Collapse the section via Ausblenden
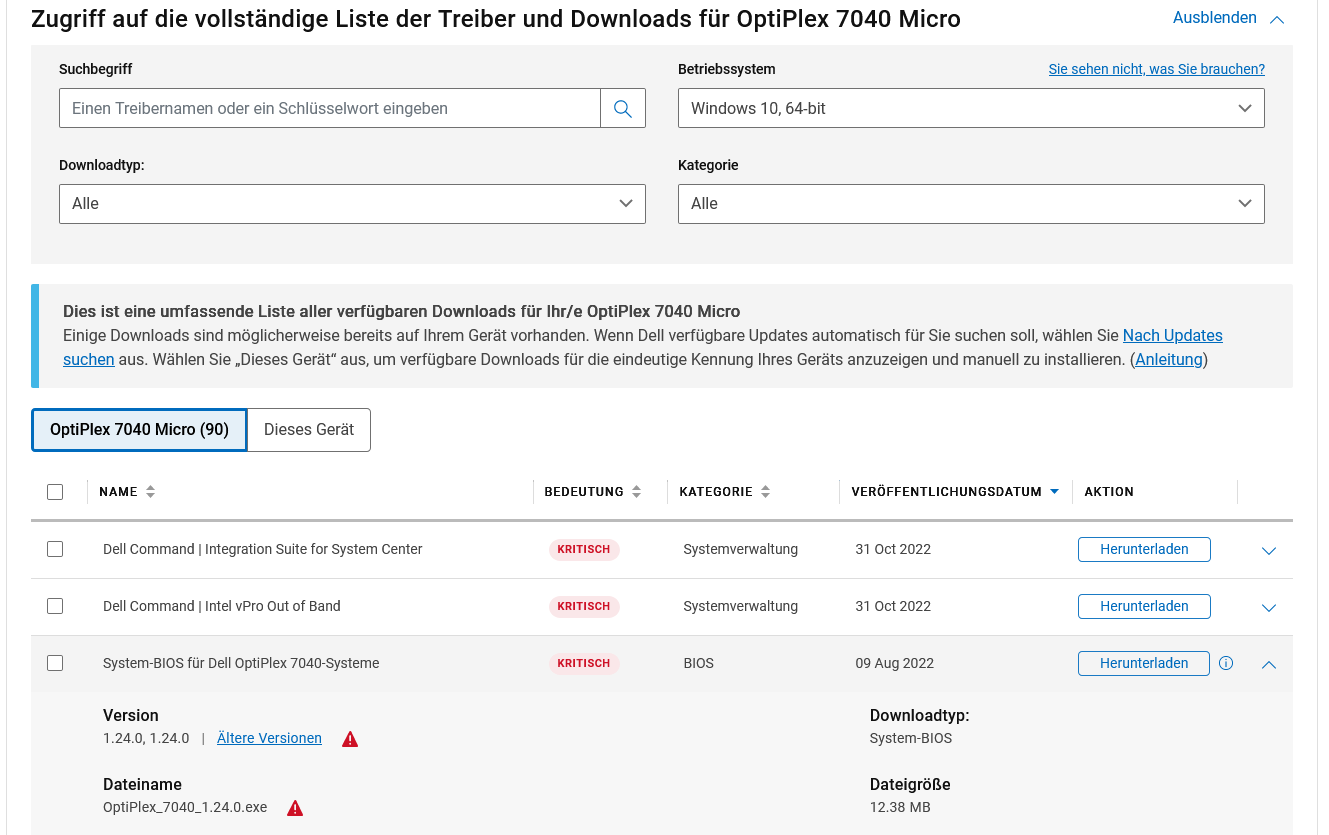The width and height of the screenshot is (1329, 835). pyautogui.click(x=1228, y=18)
